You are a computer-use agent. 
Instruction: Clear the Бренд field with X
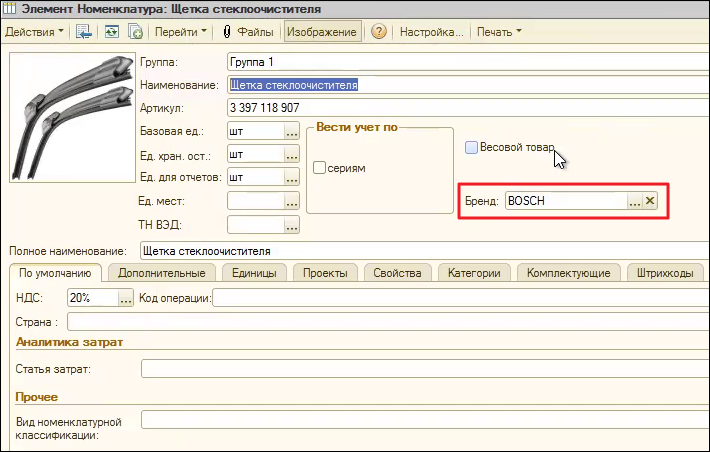(650, 201)
